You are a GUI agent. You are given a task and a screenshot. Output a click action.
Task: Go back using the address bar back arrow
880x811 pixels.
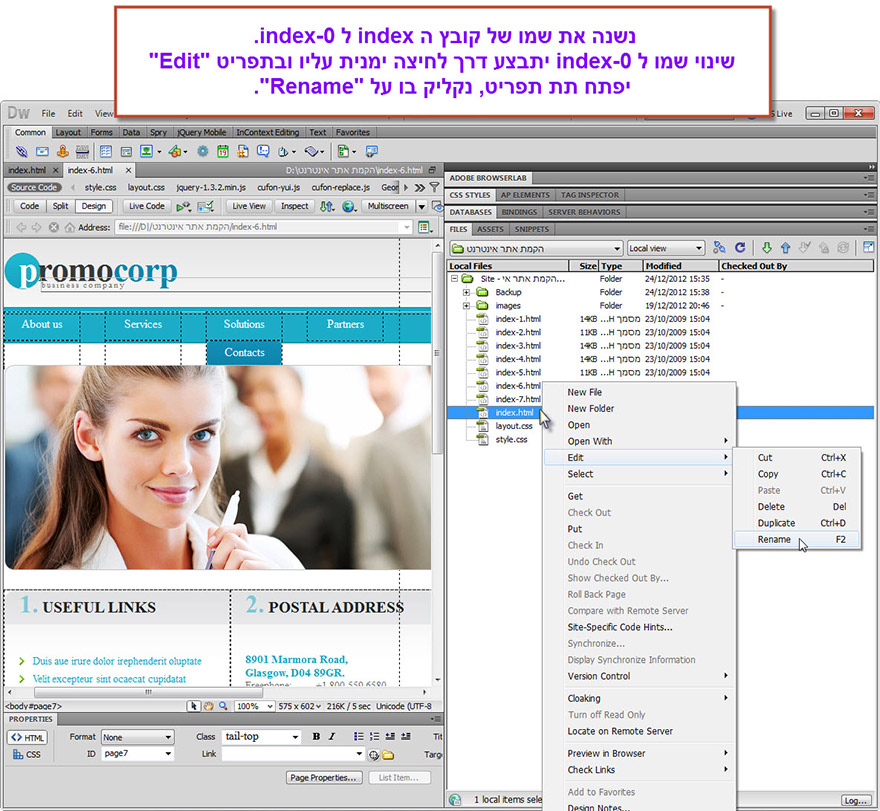pos(21,227)
